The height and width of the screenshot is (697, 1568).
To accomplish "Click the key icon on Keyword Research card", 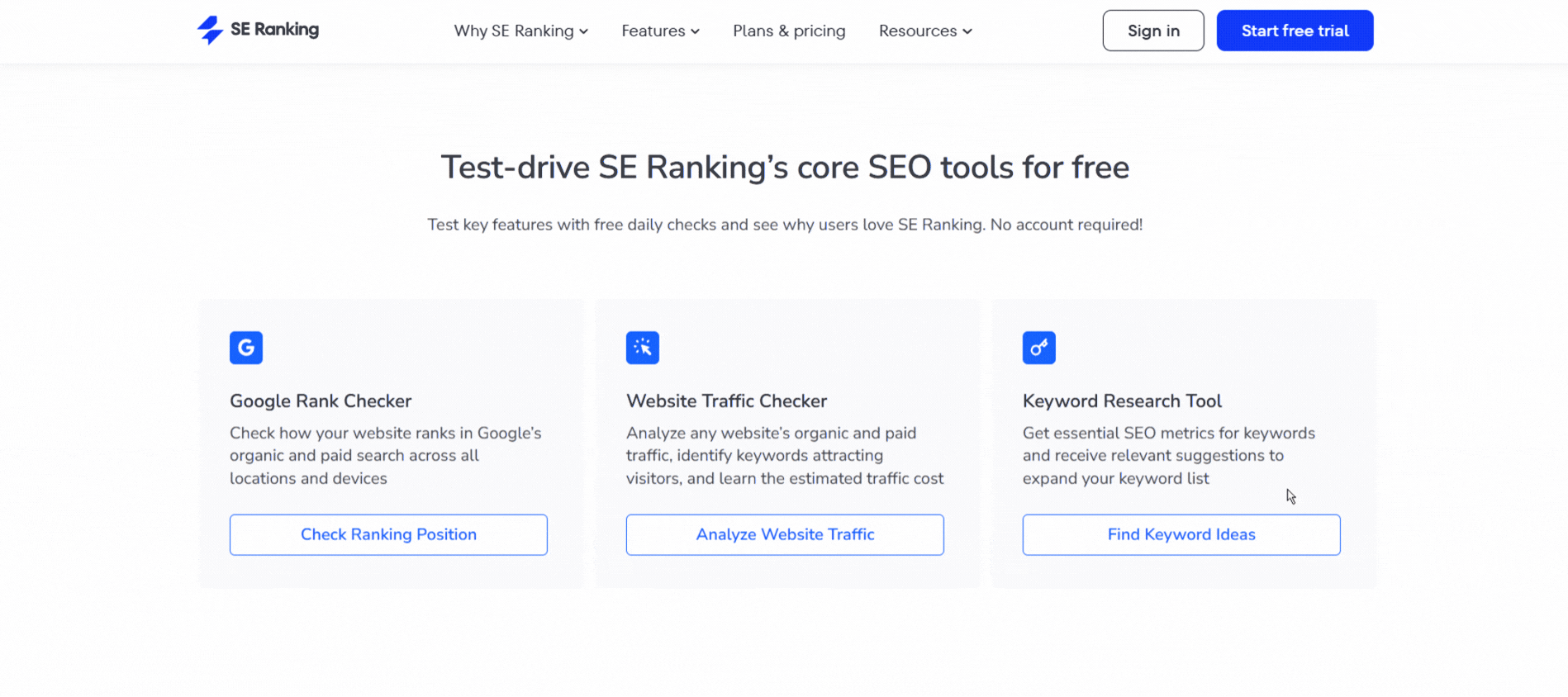I will (x=1038, y=348).
